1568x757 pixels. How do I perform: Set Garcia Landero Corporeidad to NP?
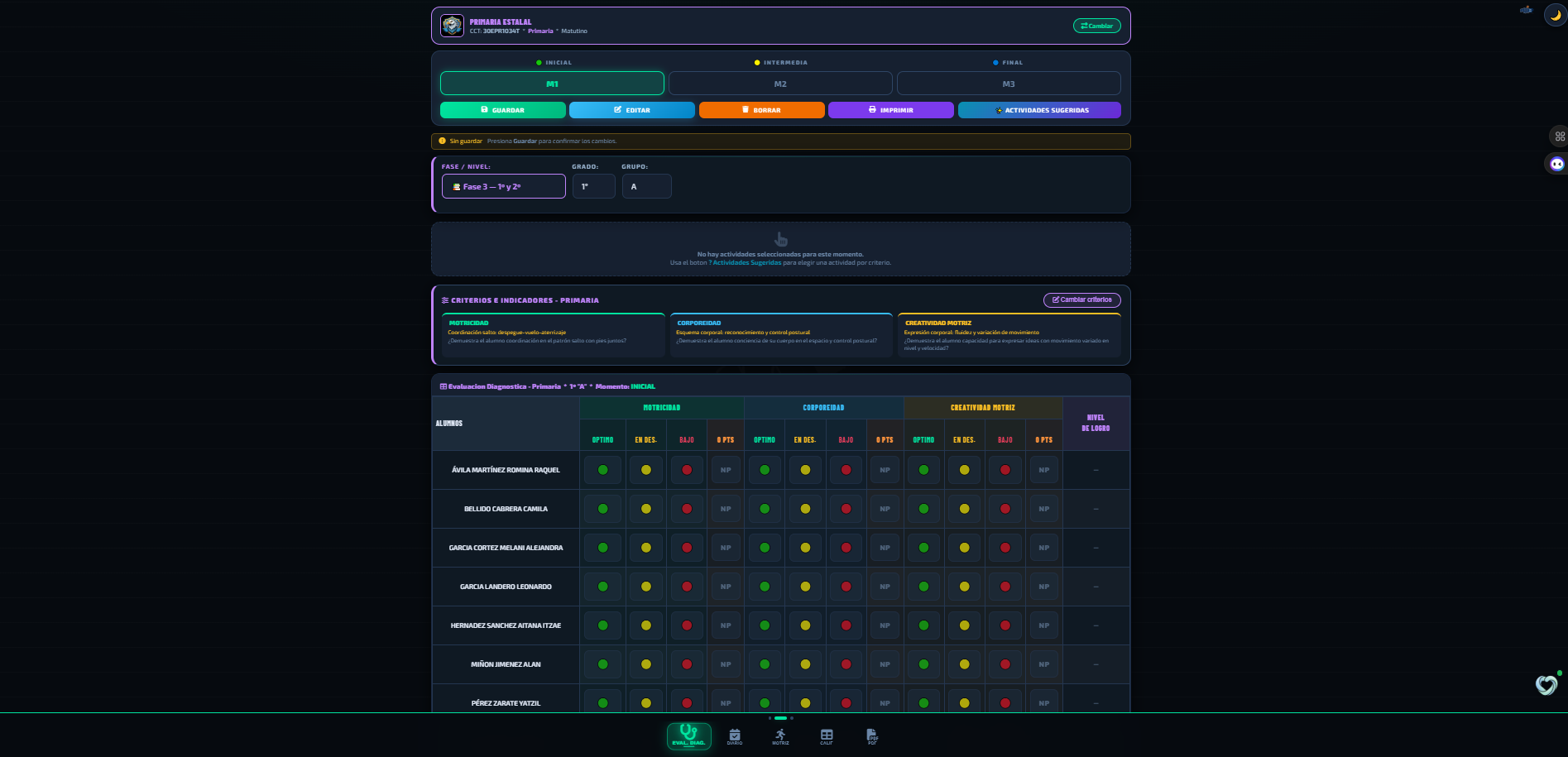pyautogui.click(x=885, y=587)
